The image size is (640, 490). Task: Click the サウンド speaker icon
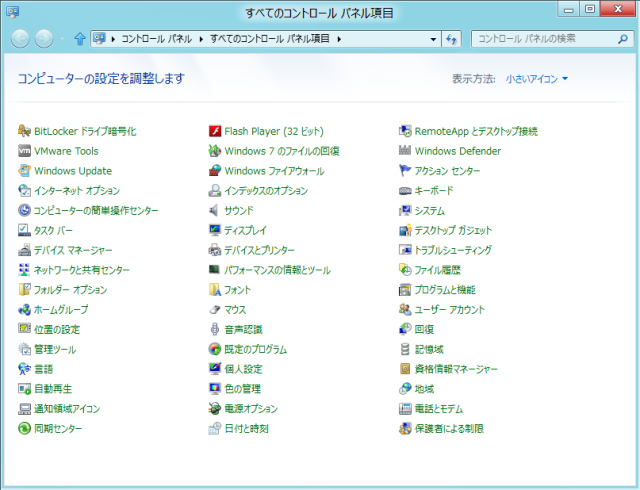point(215,211)
